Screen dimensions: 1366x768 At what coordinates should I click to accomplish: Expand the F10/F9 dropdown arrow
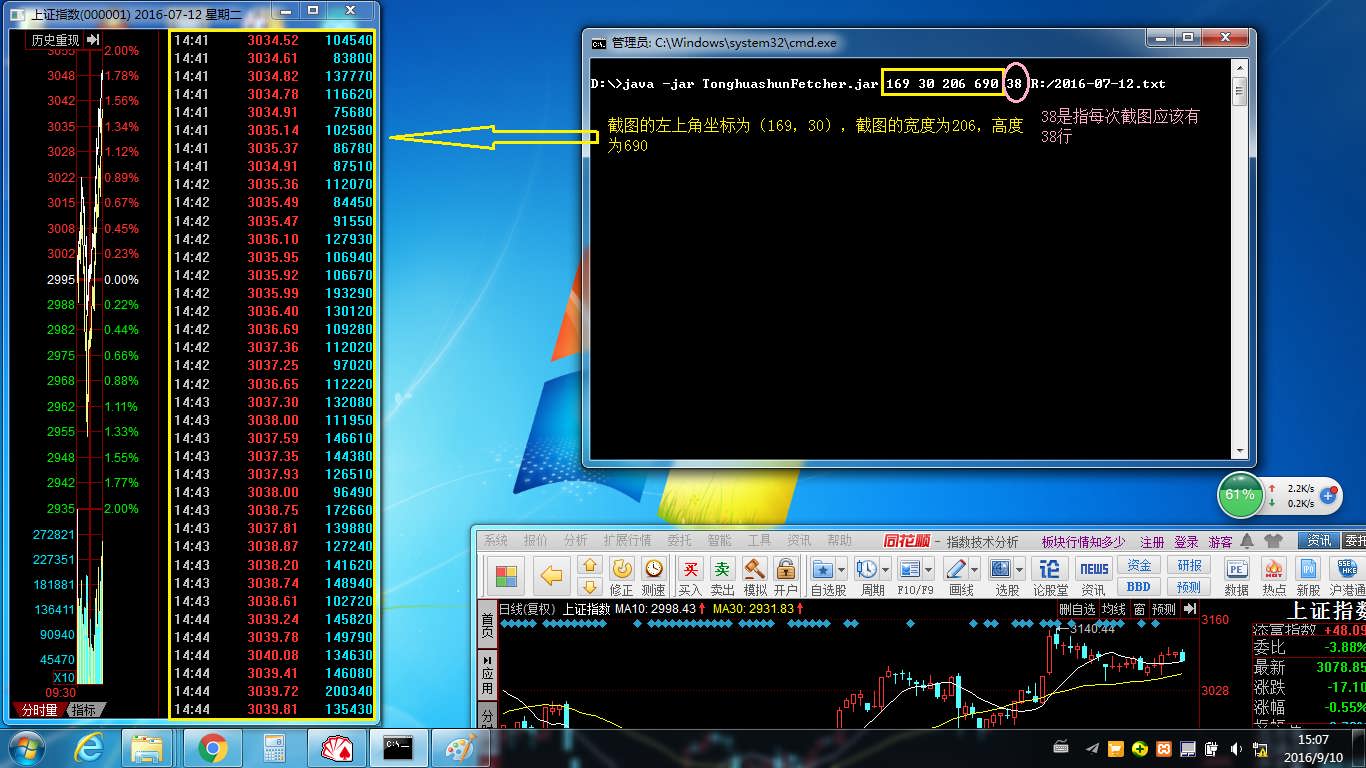coord(928,569)
